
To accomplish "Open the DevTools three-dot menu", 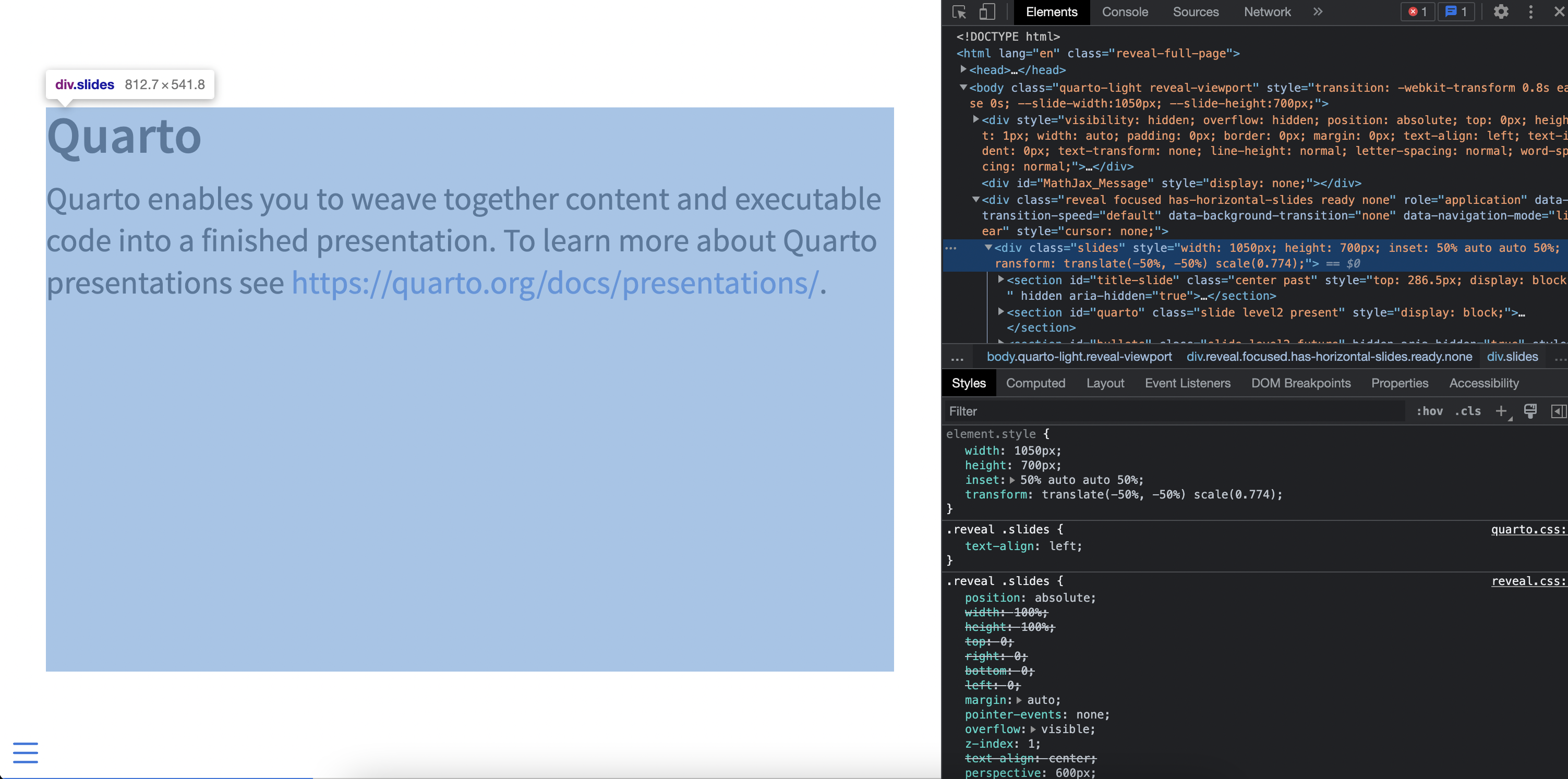I will point(1531,11).
